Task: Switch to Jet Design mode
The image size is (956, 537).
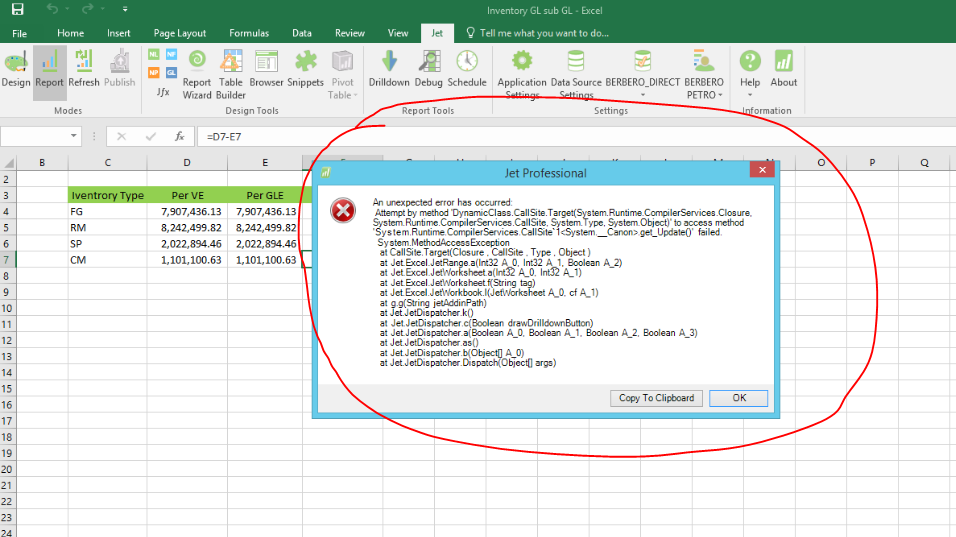Action: pyautogui.click(x=16, y=69)
